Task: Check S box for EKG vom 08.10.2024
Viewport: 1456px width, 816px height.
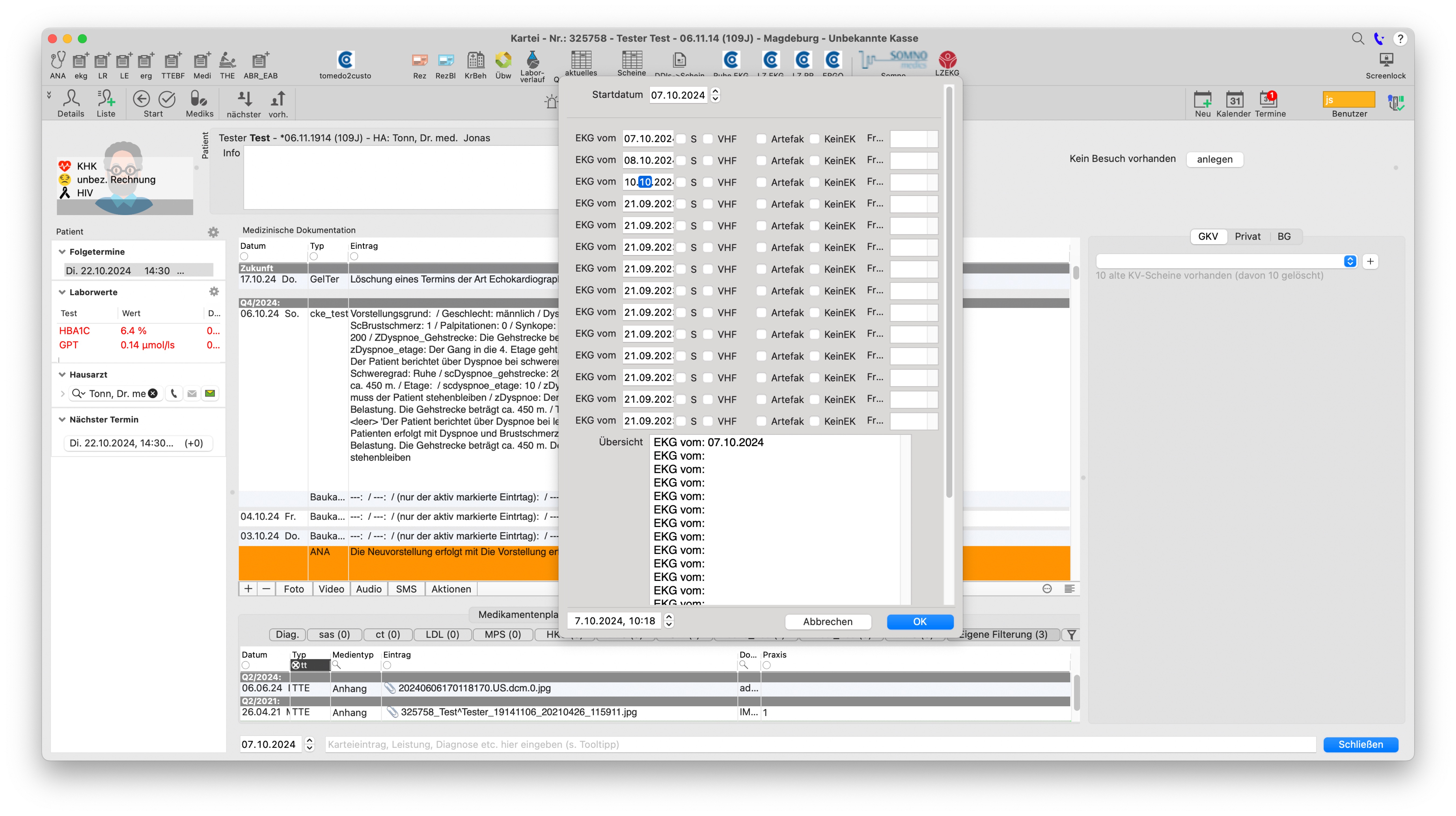Action: [681, 161]
